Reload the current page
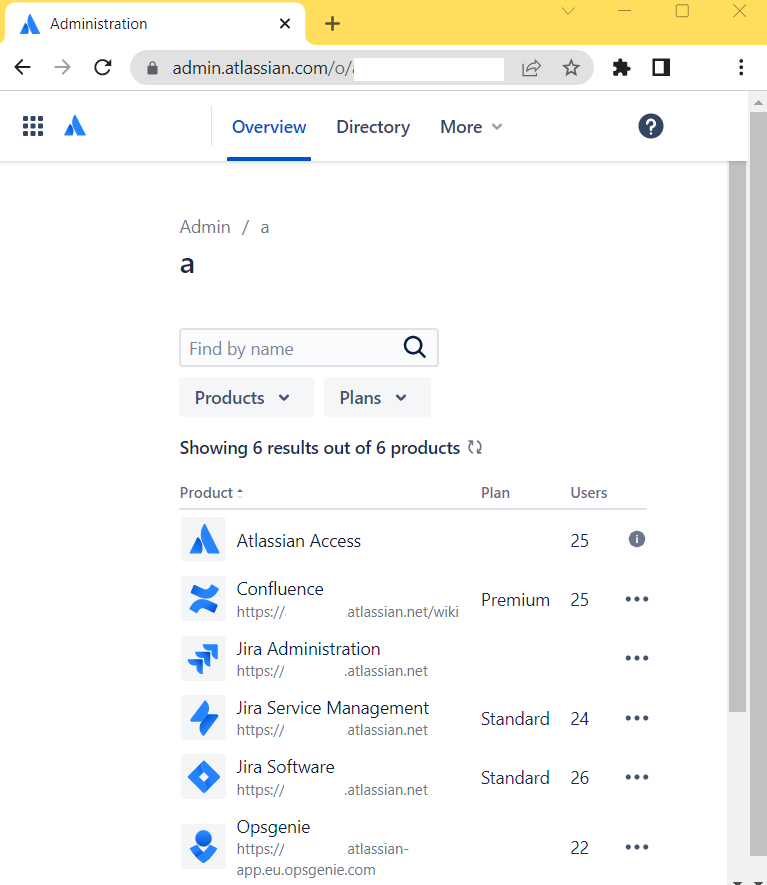Screen dimensions: 767x885 103,67
